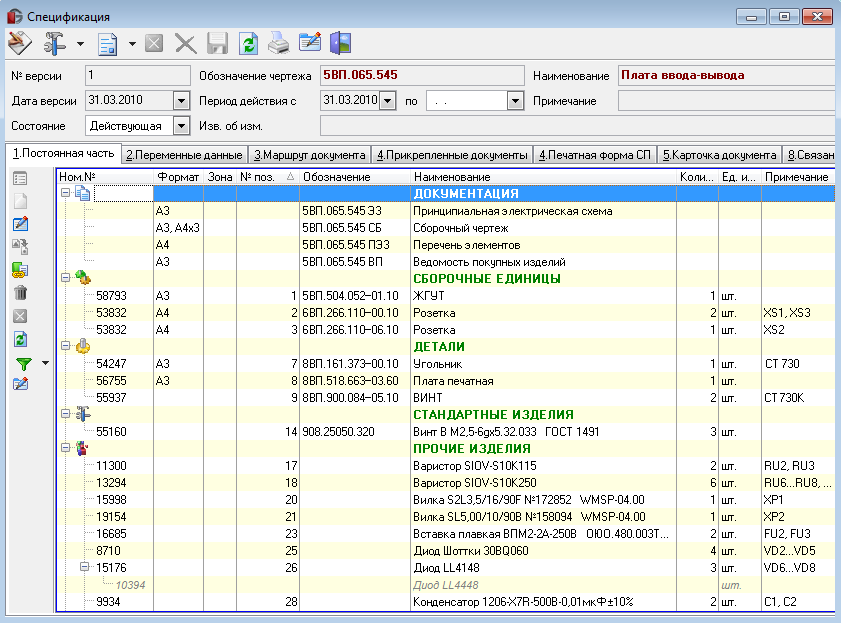The height and width of the screenshot is (623, 841).
Task: Click the folder-with-pencil icon in top toolbar
Action: pos(310,42)
